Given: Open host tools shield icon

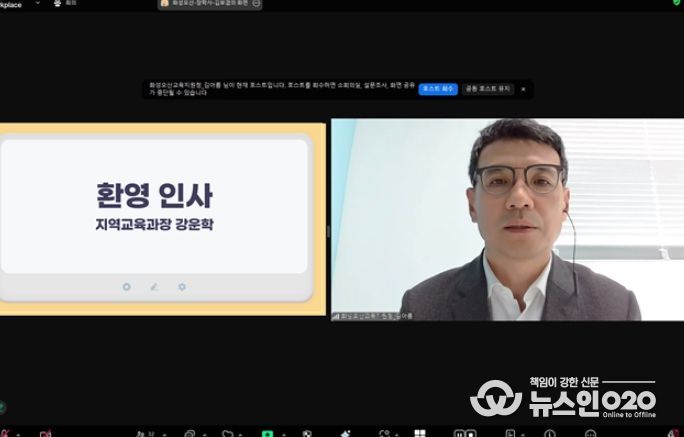Looking at the screenshot, I should 308,434.
